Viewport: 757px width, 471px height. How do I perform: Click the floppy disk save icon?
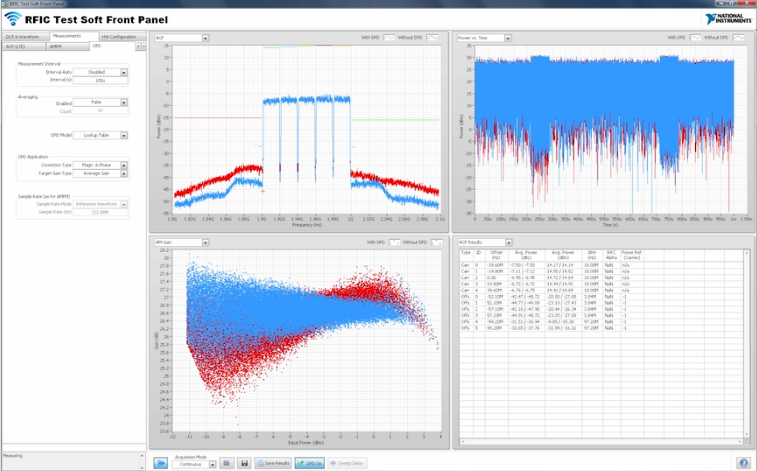[x=243, y=463]
